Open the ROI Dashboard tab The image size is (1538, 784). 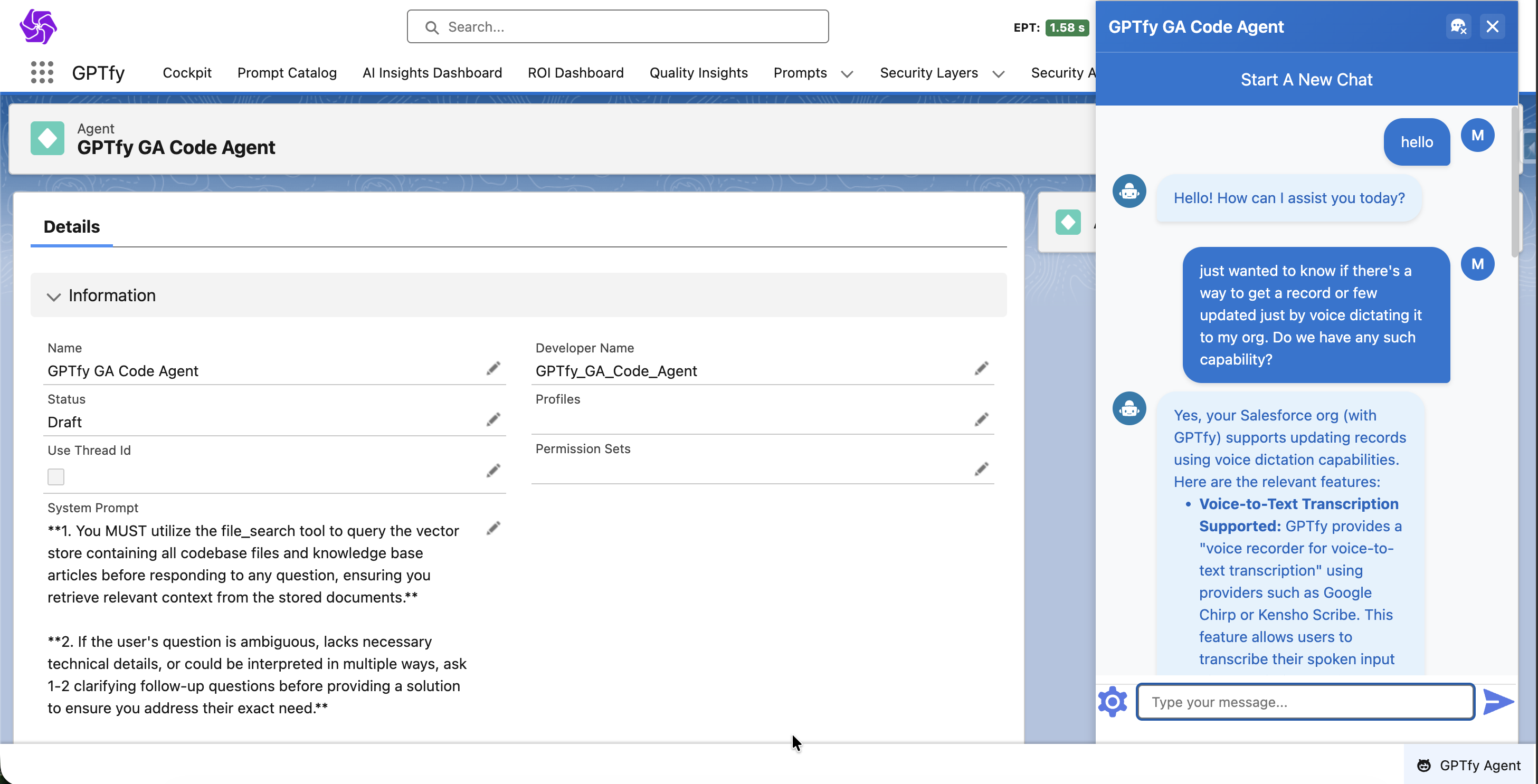click(x=575, y=73)
